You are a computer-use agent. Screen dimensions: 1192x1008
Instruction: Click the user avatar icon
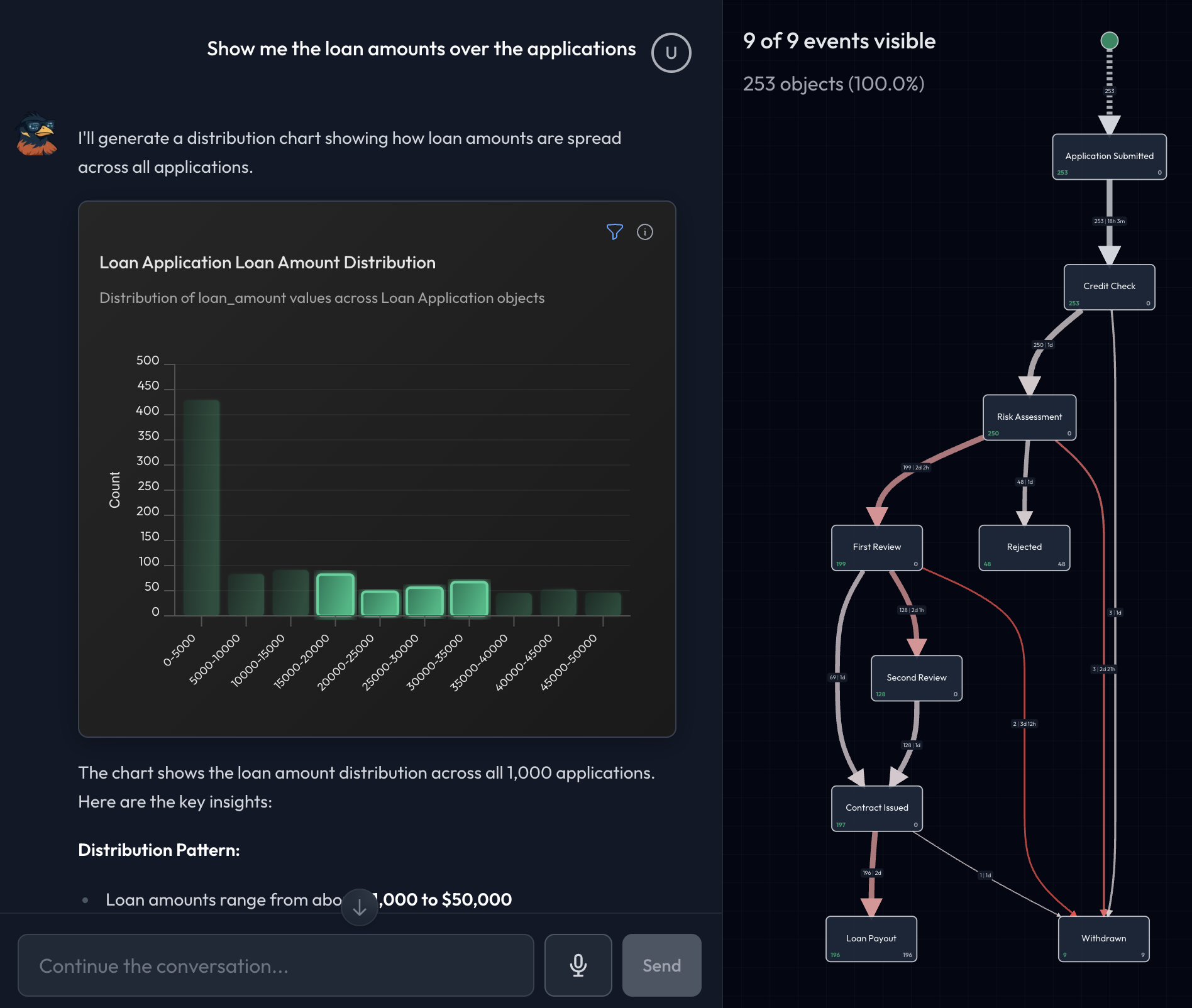671,53
